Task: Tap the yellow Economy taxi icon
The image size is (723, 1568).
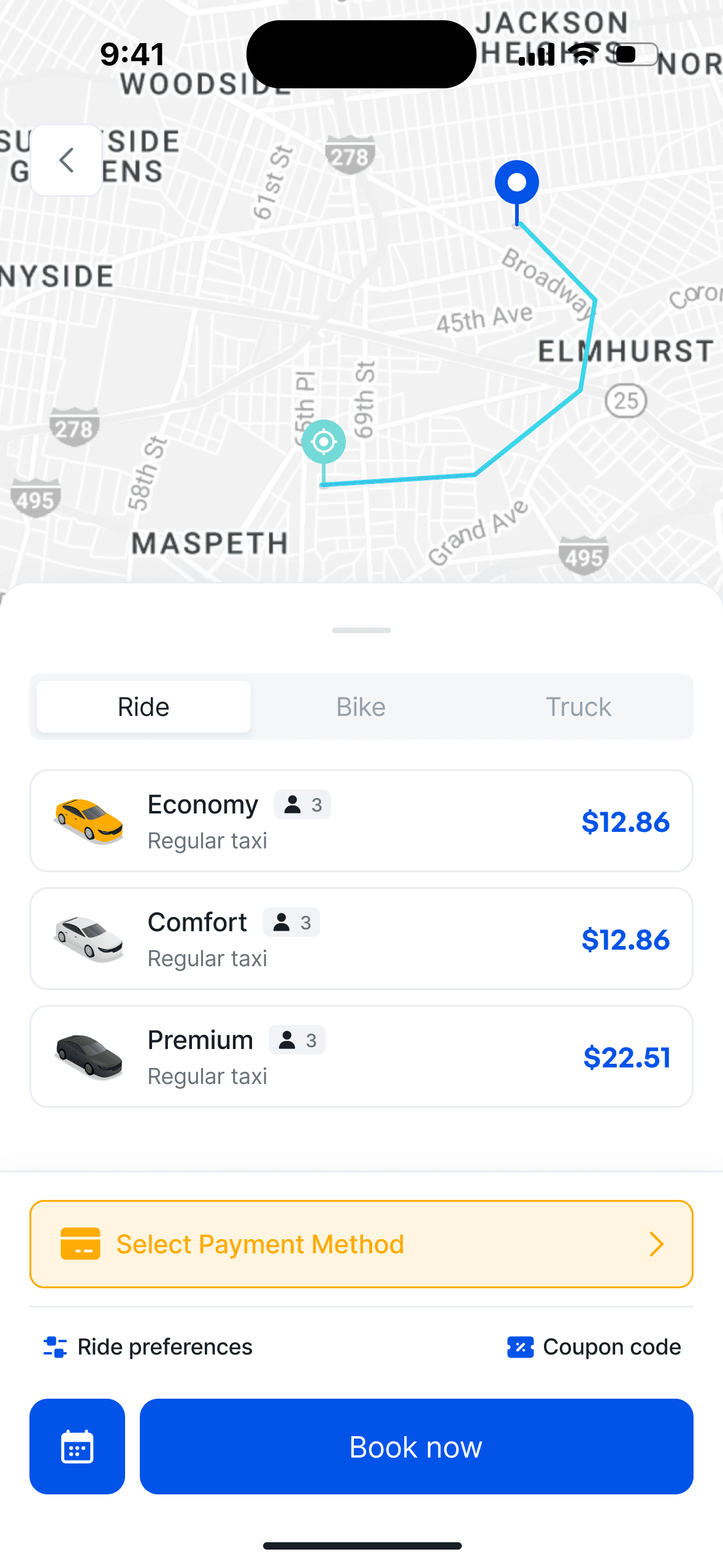Action: click(x=89, y=821)
